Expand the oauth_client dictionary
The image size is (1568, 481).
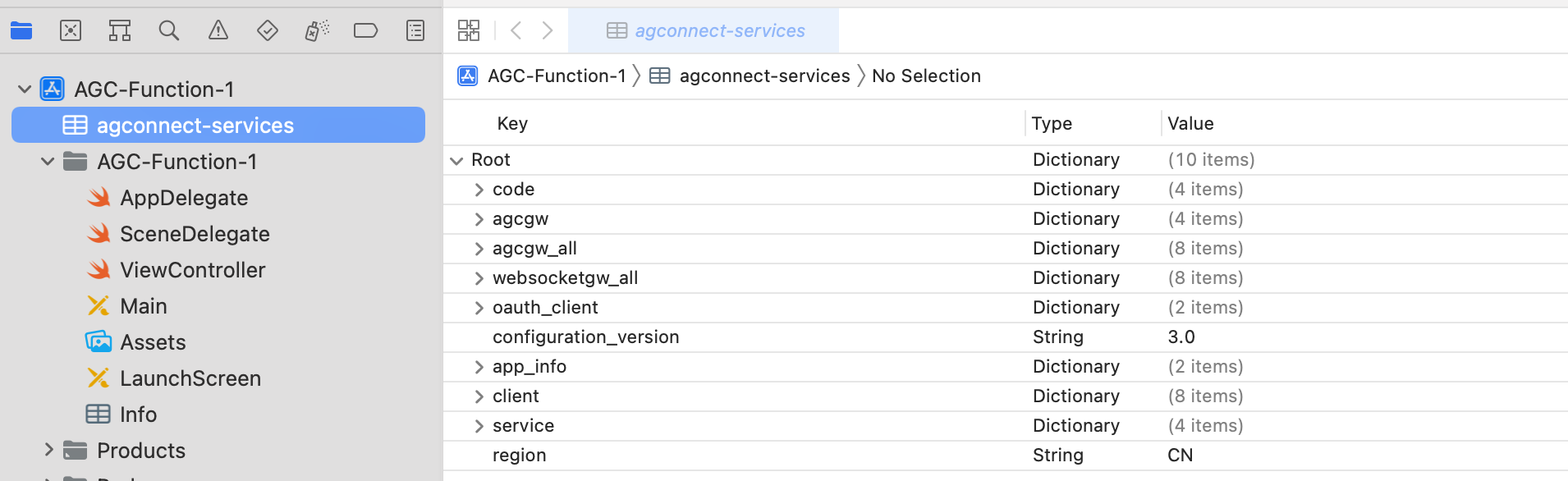[479, 307]
